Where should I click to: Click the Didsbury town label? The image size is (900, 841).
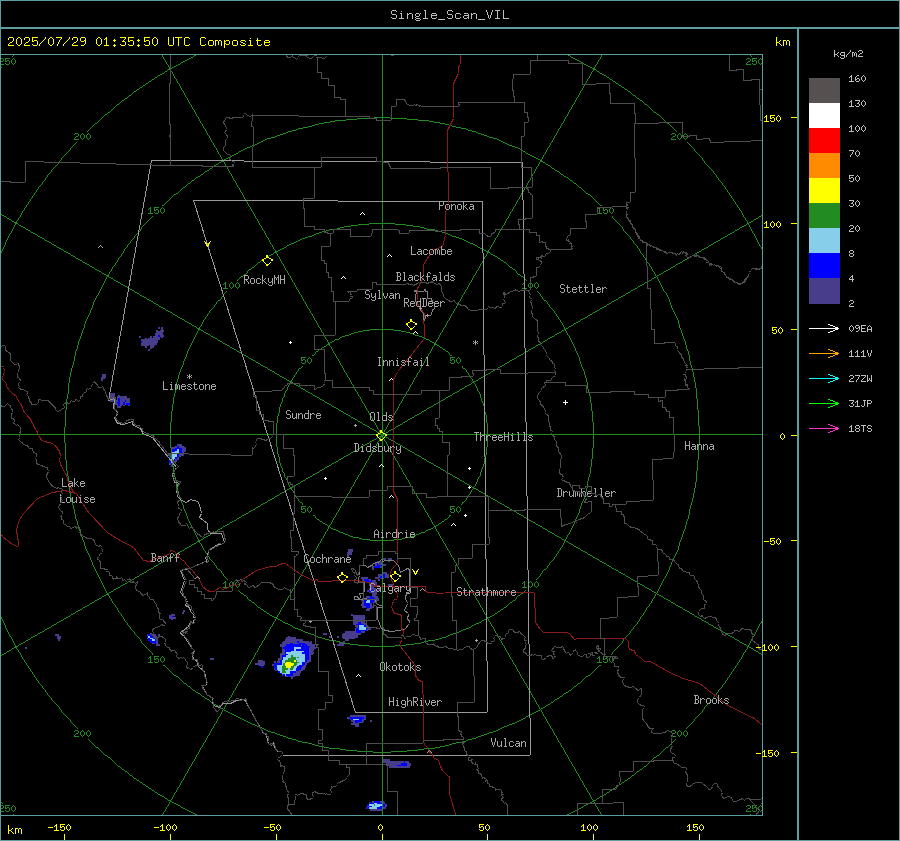[x=377, y=448]
